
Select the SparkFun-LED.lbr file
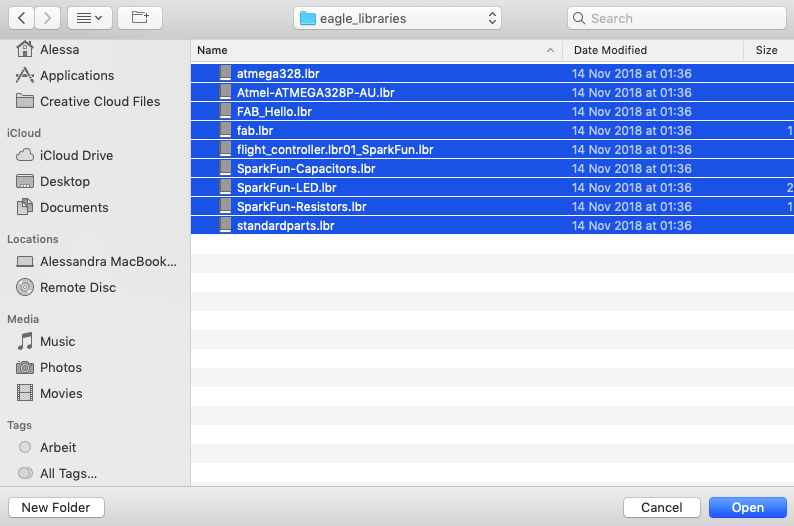pyautogui.click(x=492, y=188)
